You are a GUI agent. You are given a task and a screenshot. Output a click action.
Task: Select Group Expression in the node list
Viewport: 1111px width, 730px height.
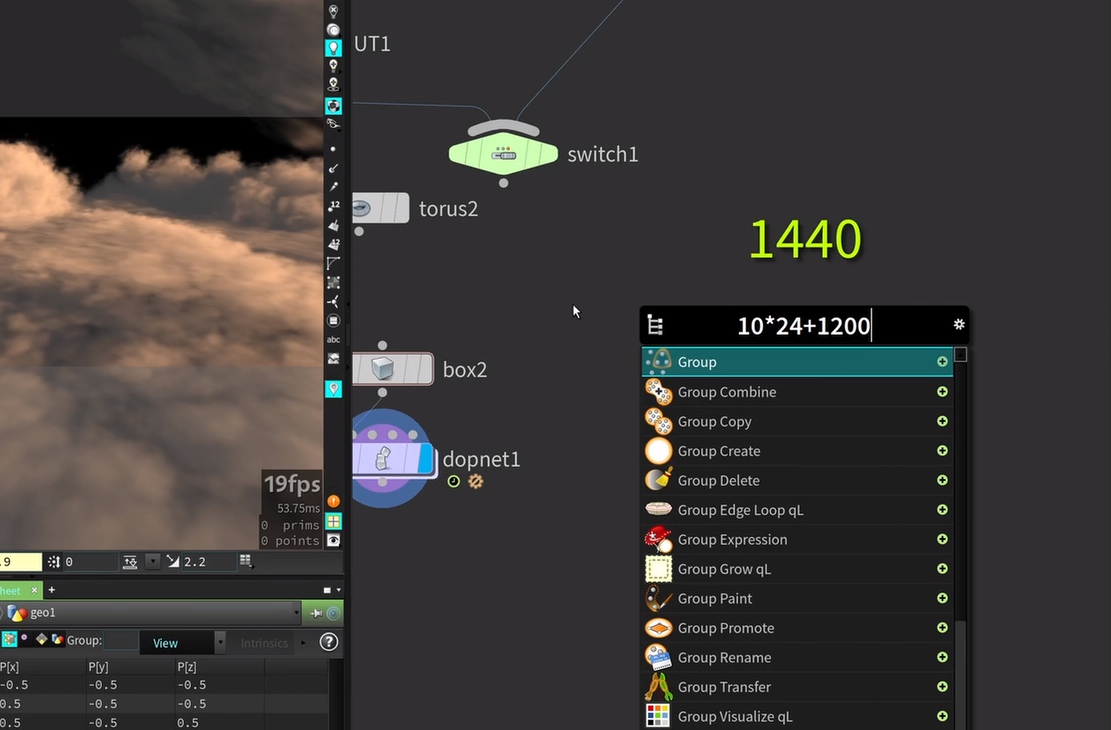coord(732,539)
